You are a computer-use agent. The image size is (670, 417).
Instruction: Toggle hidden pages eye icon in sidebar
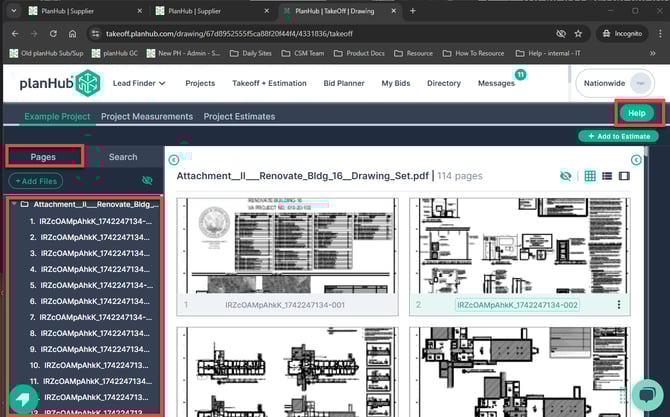point(148,181)
